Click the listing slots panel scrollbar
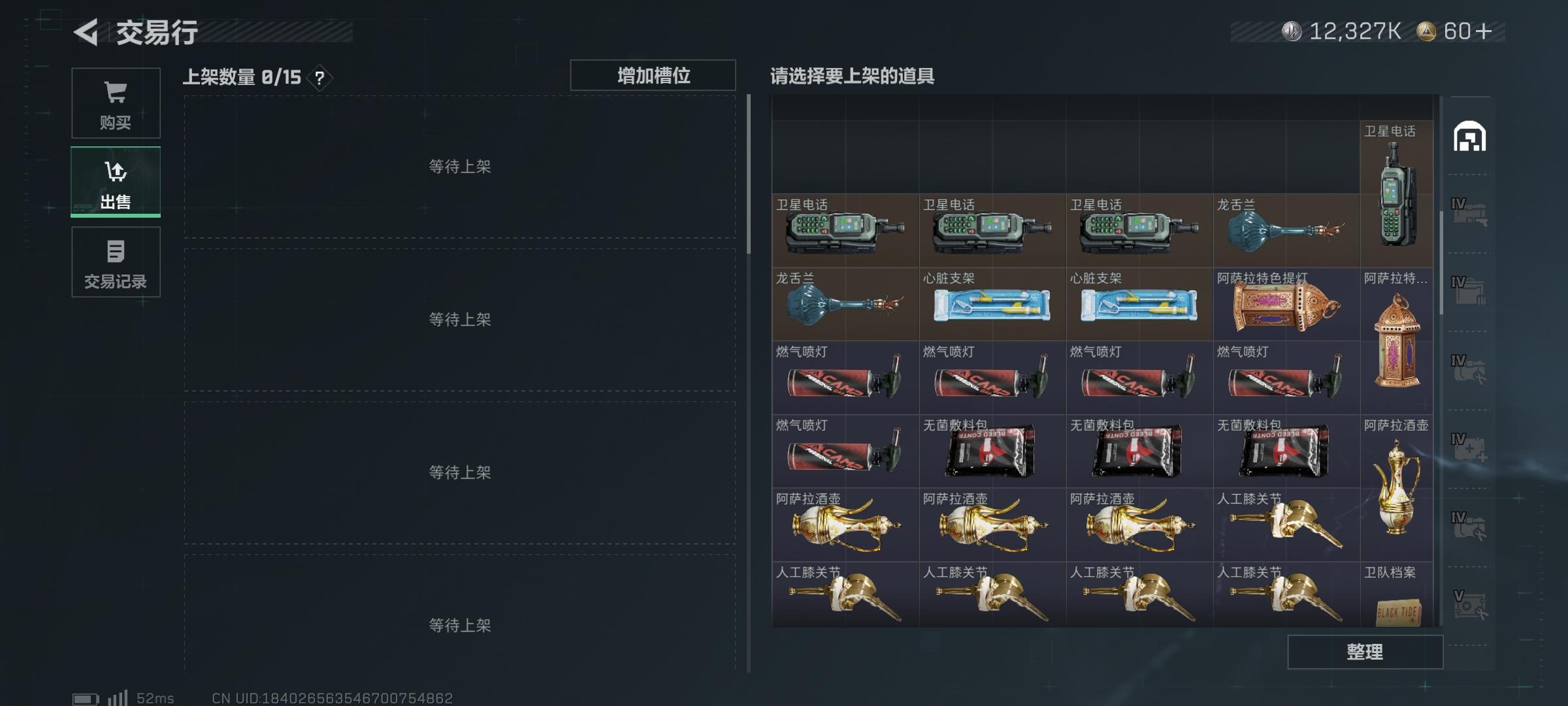The width and height of the screenshot is (1568, 706). pyautogui.click(x=749, y=174)
